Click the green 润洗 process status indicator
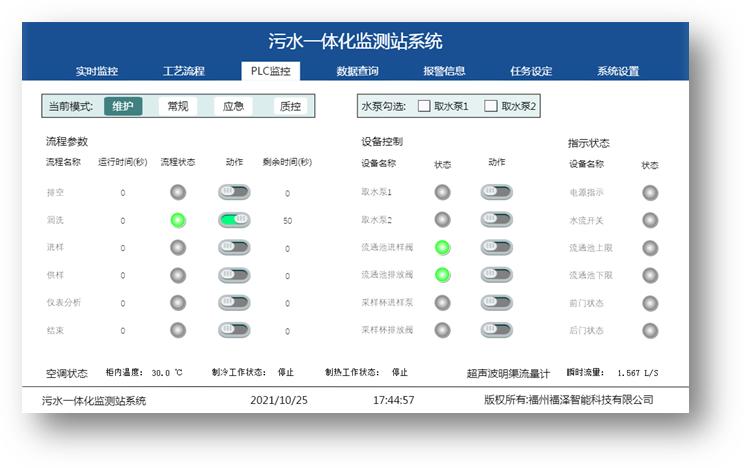This screenshot has height=468, width=744. click(x=178, y=220)
